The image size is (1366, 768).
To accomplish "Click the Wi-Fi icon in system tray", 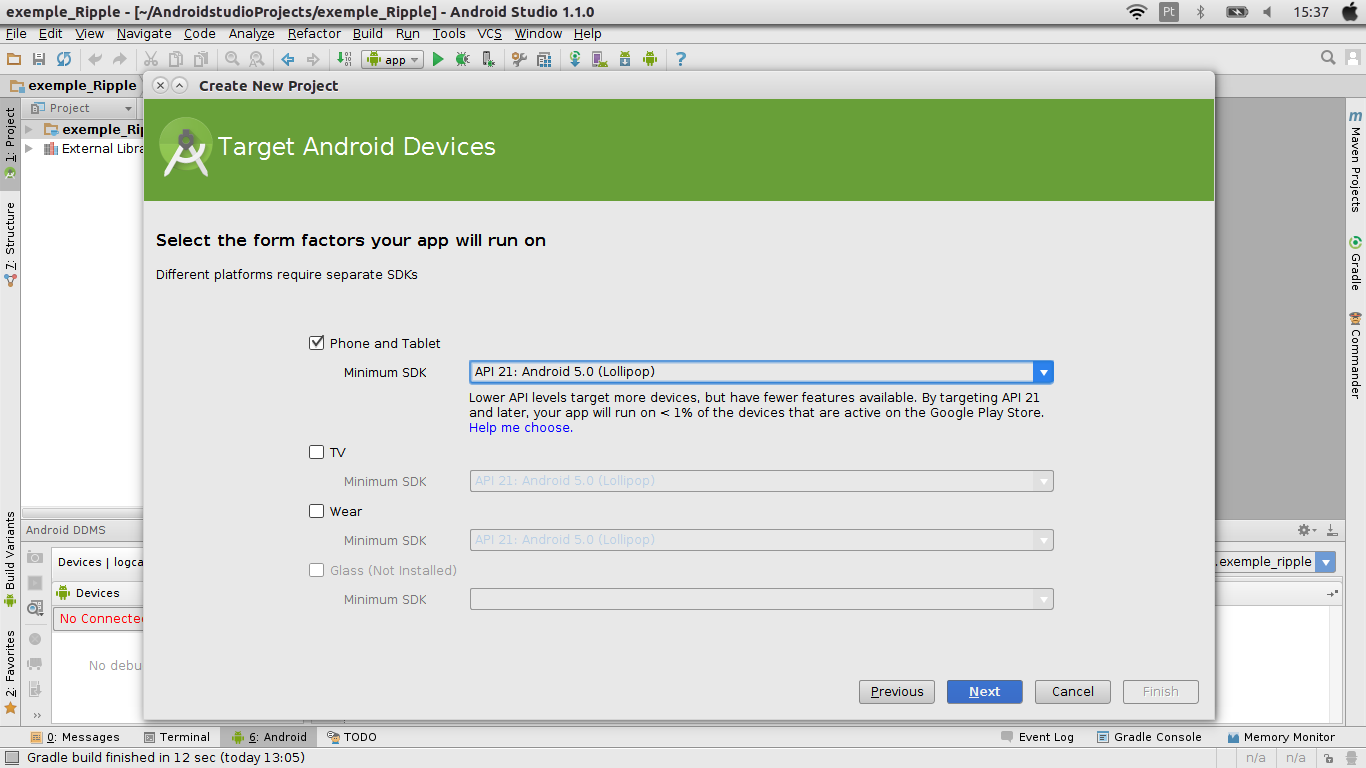I will [x=1136, y=12].
